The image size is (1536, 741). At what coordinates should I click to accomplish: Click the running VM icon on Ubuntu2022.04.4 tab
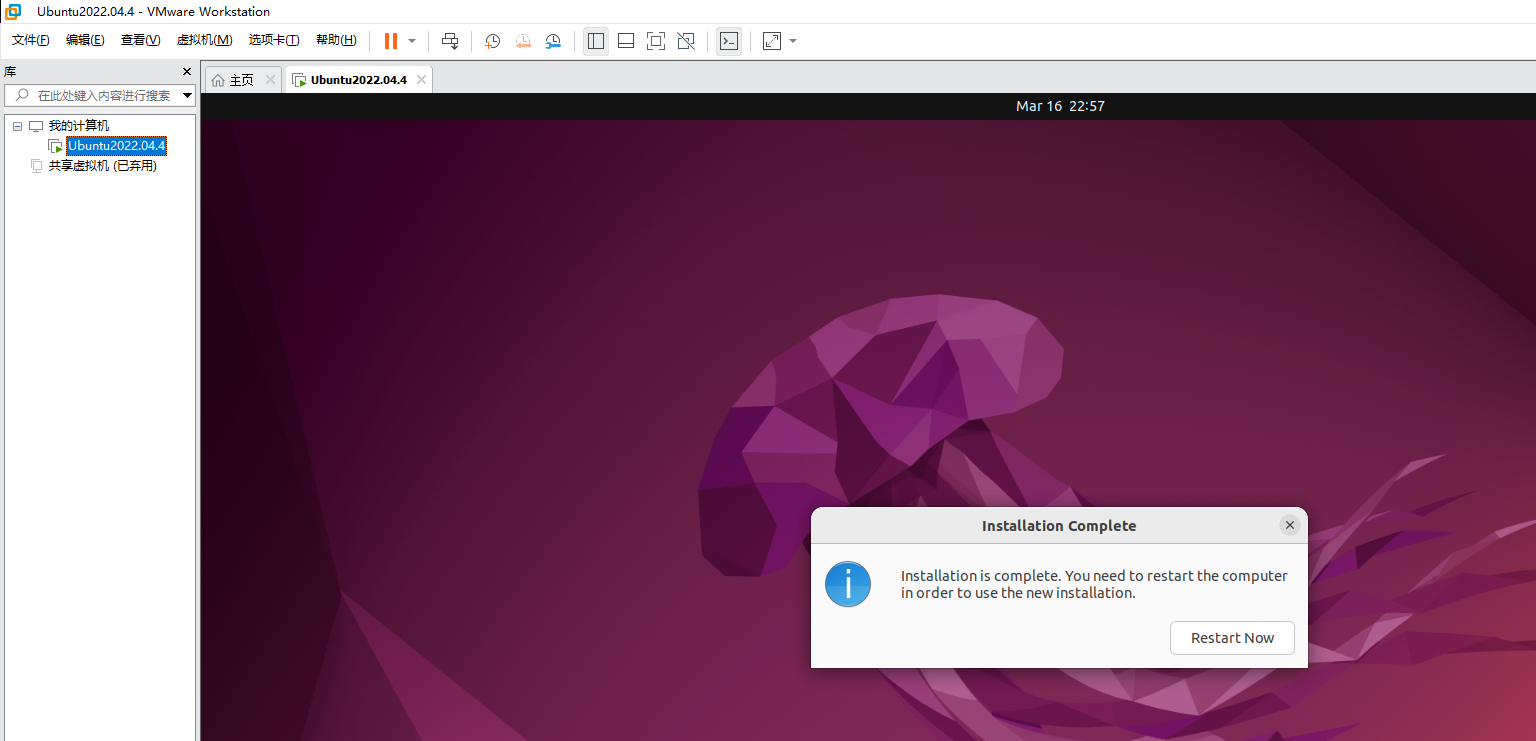pyautogui.click(x=299, y=80)
